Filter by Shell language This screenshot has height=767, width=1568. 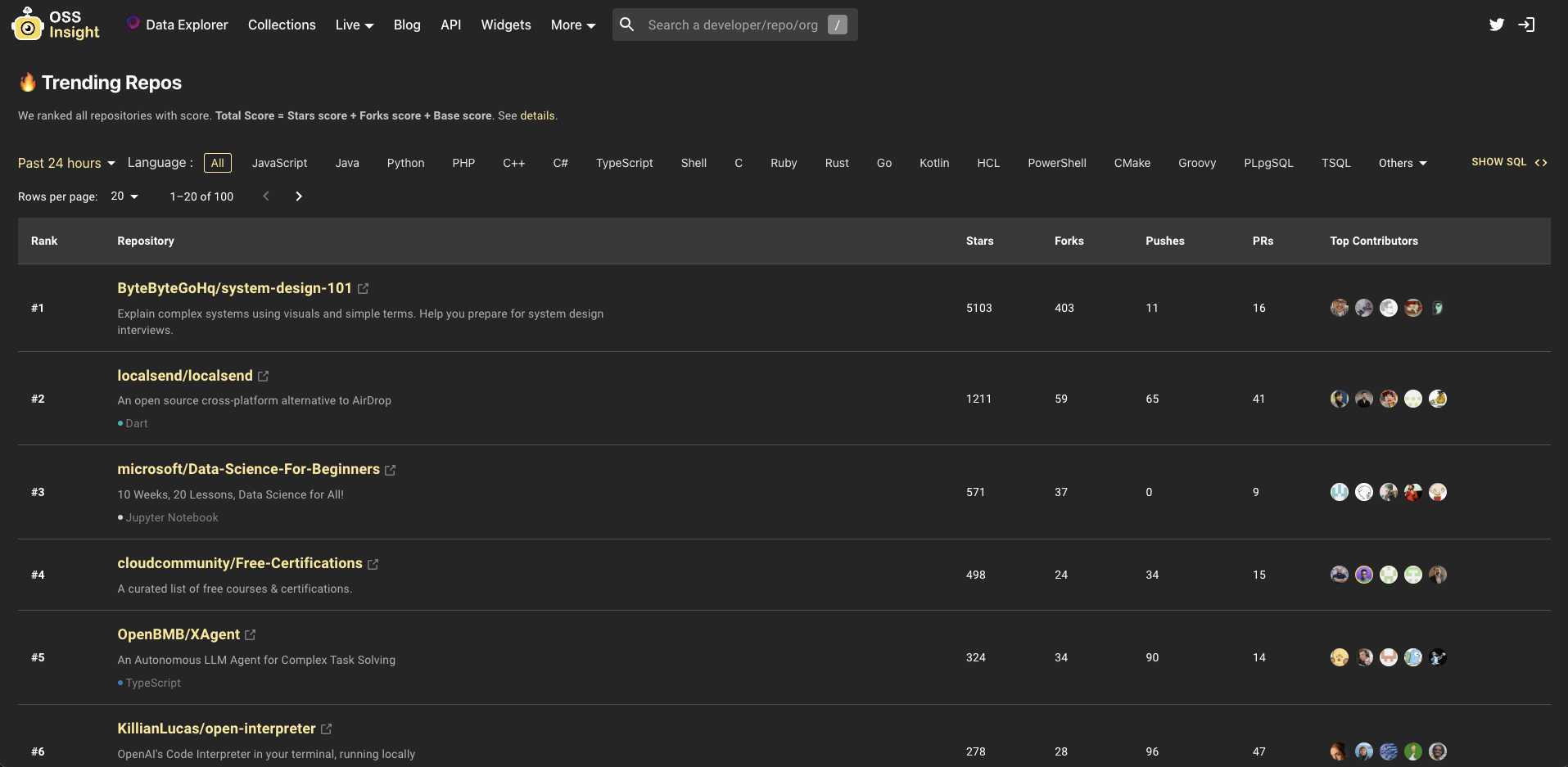[x=694, y=163]
